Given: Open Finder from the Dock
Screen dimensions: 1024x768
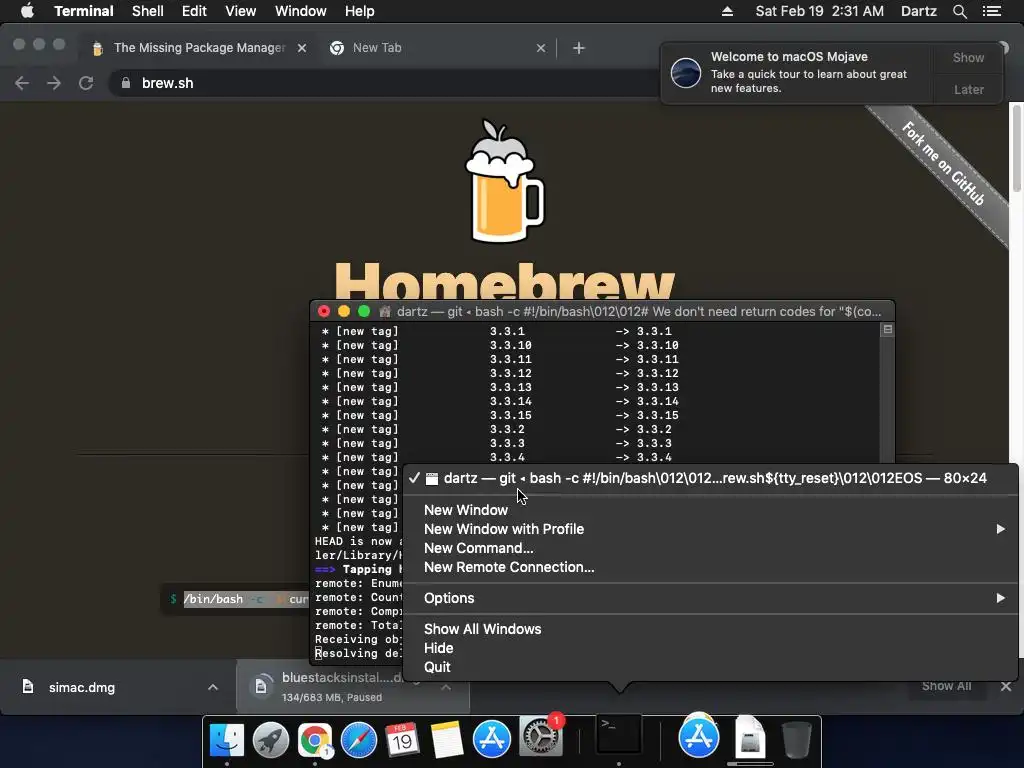Looking at the screenshot, I should click(x=227, y=739).
